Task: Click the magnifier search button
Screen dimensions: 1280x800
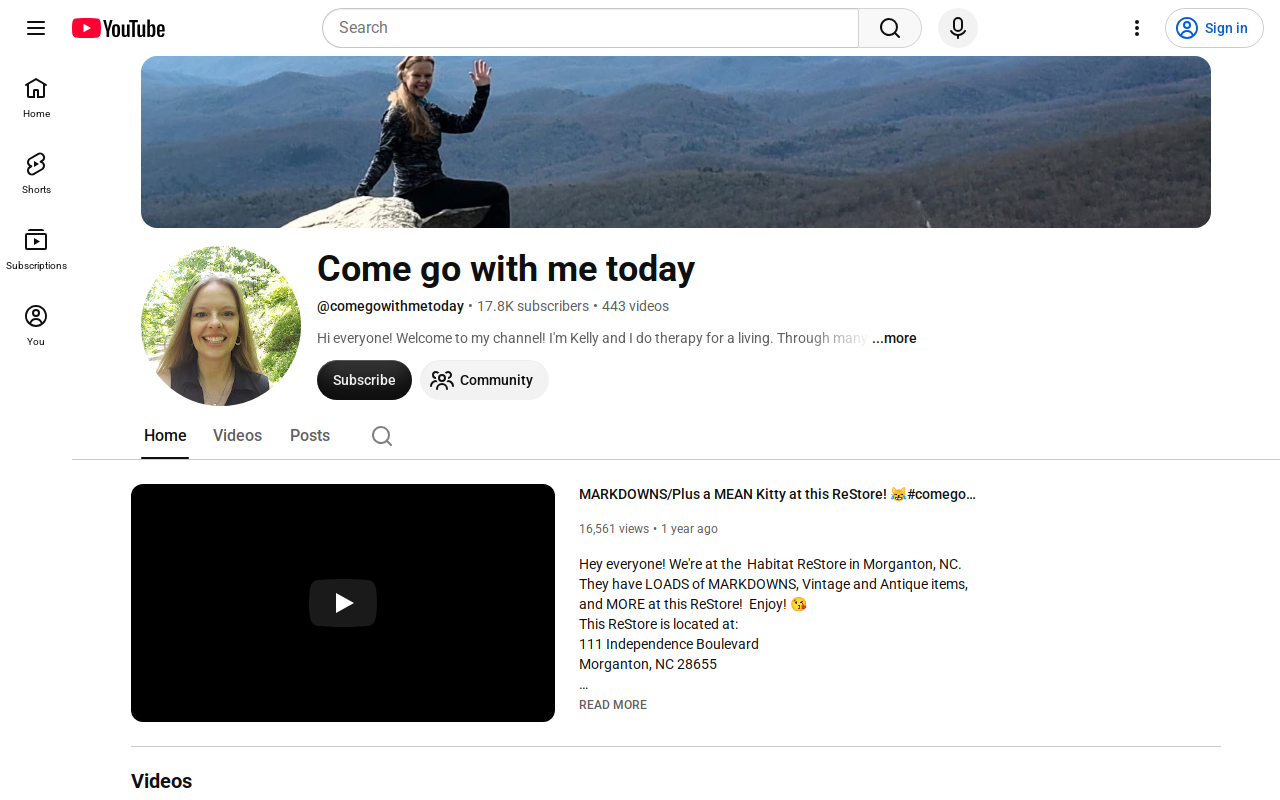Action: point(890,28)
